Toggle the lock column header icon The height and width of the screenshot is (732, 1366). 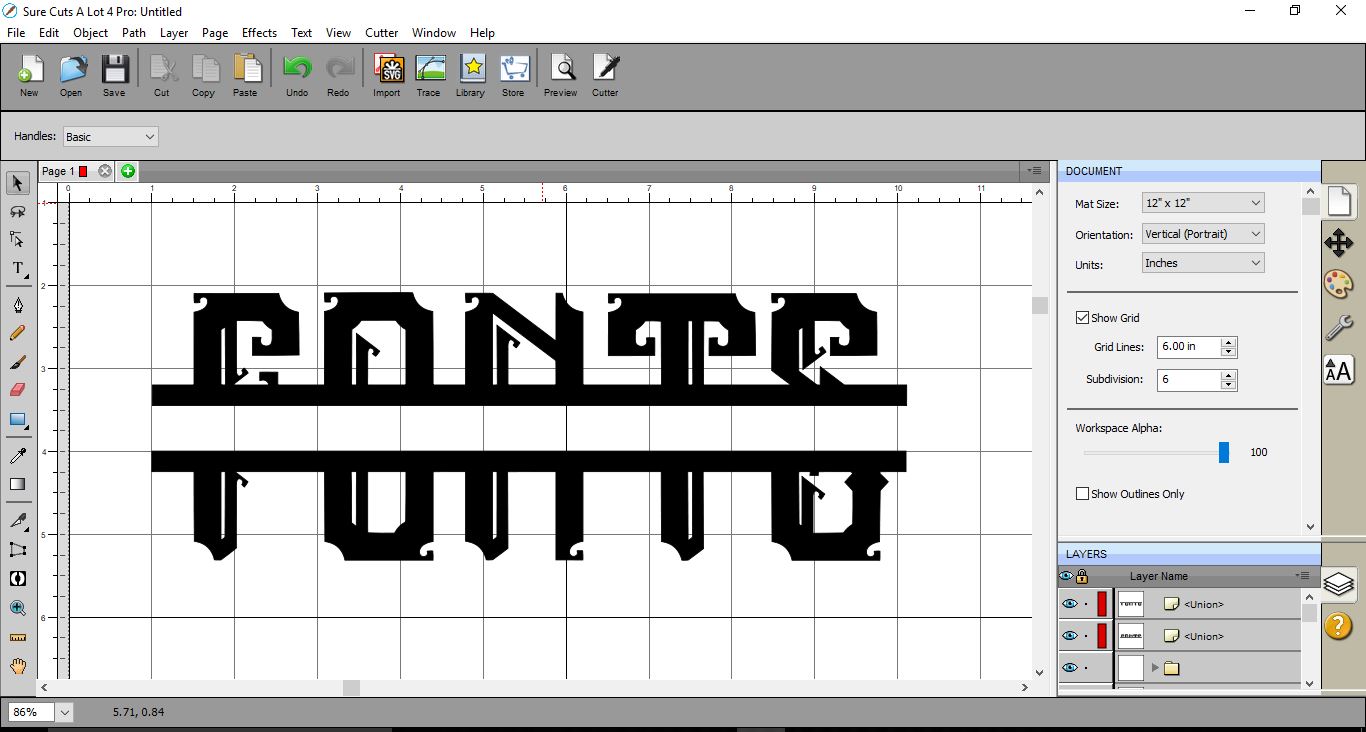[x=1082, y=576]
